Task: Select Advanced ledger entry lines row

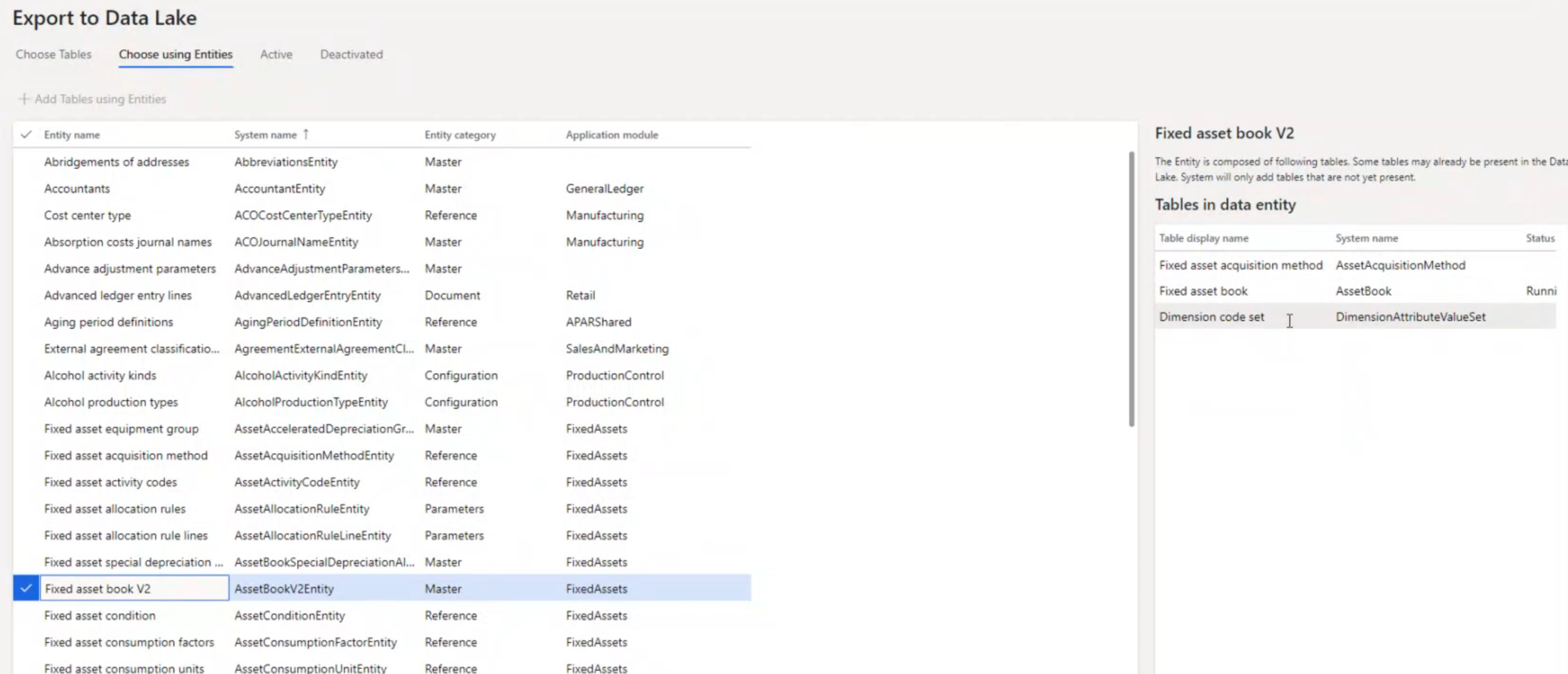Action: 382,295
